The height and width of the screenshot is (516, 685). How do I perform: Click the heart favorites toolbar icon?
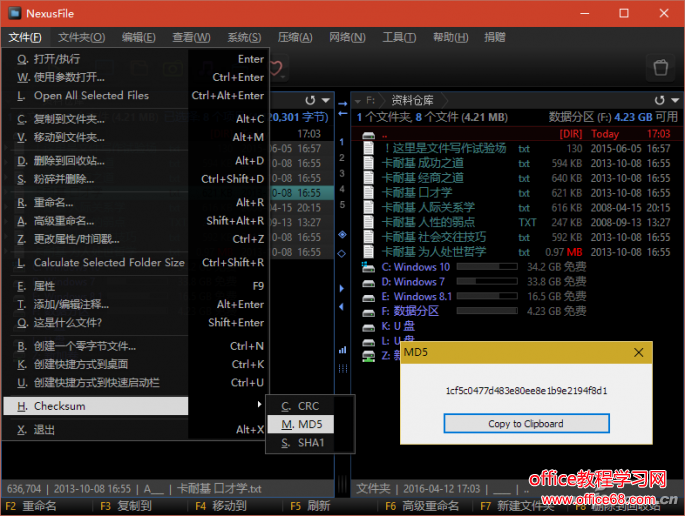pos(277,69)
